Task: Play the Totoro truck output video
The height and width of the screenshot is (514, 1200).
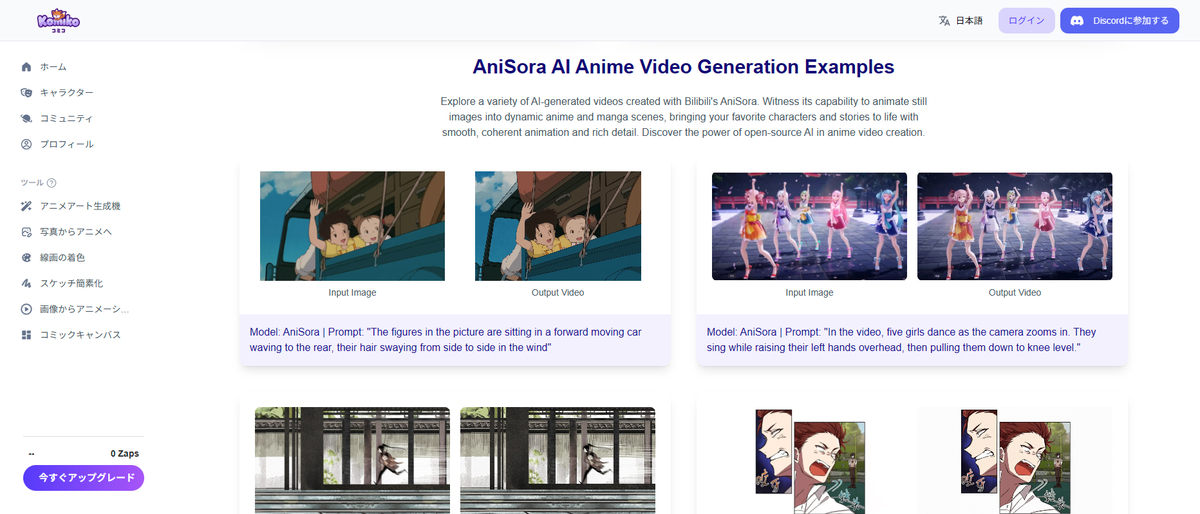Action: (557, 226)
